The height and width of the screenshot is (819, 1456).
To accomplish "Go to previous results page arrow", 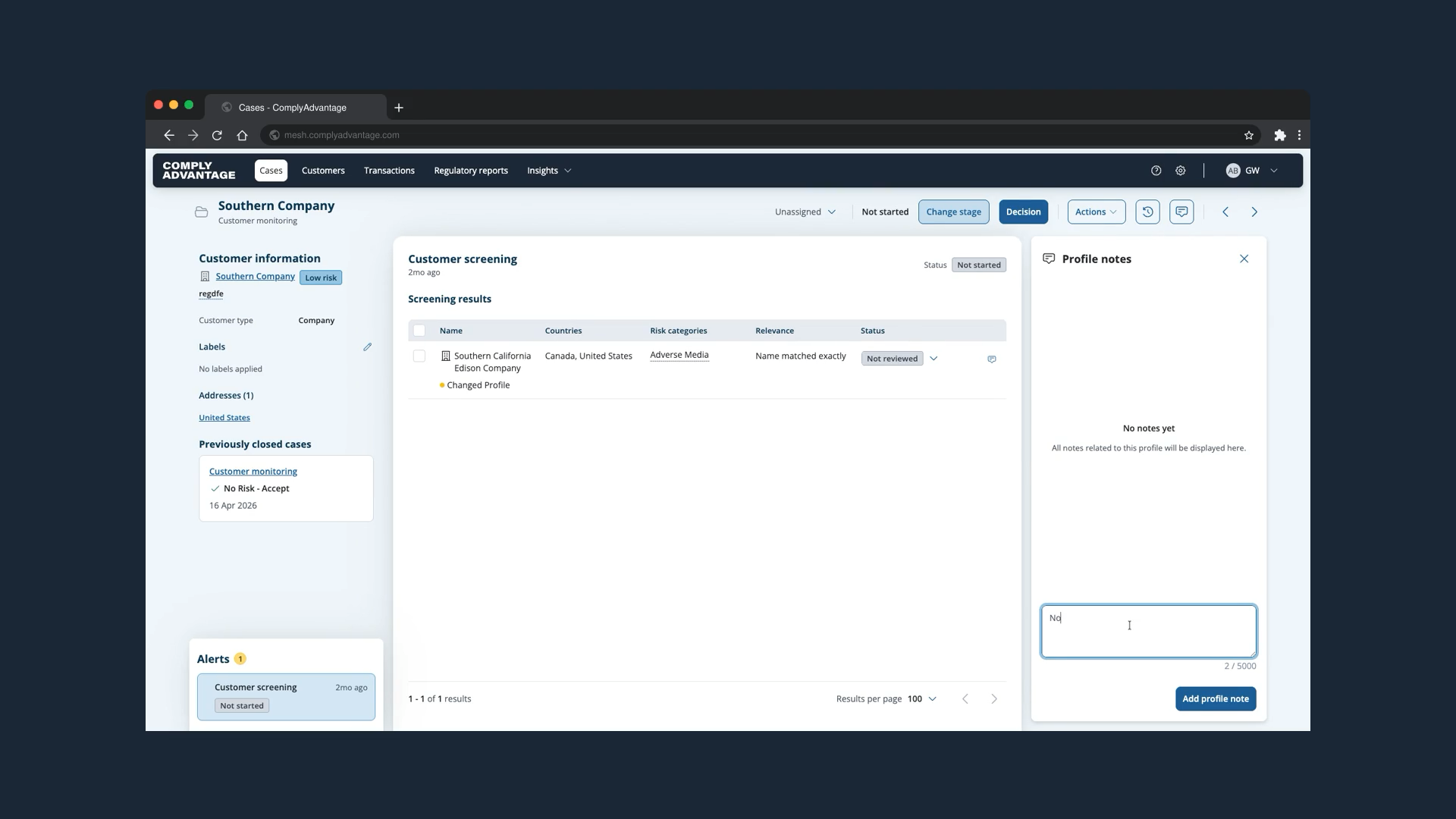I will pos(965,698).
